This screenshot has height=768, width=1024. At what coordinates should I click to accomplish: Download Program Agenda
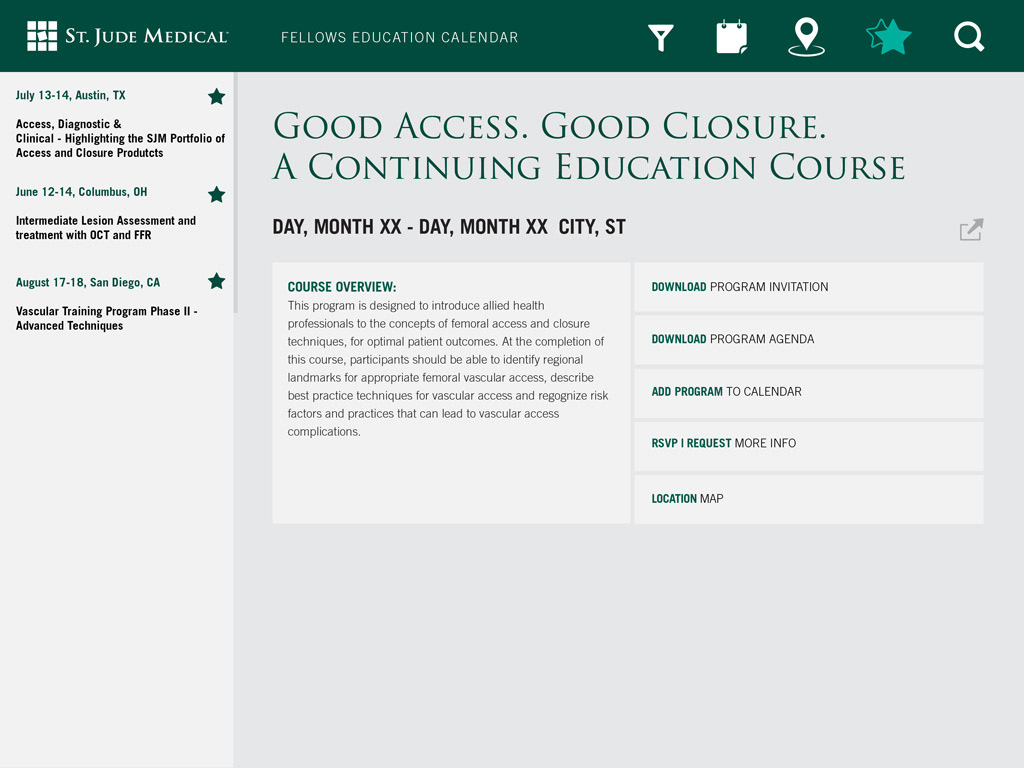[x=808, y=340]
